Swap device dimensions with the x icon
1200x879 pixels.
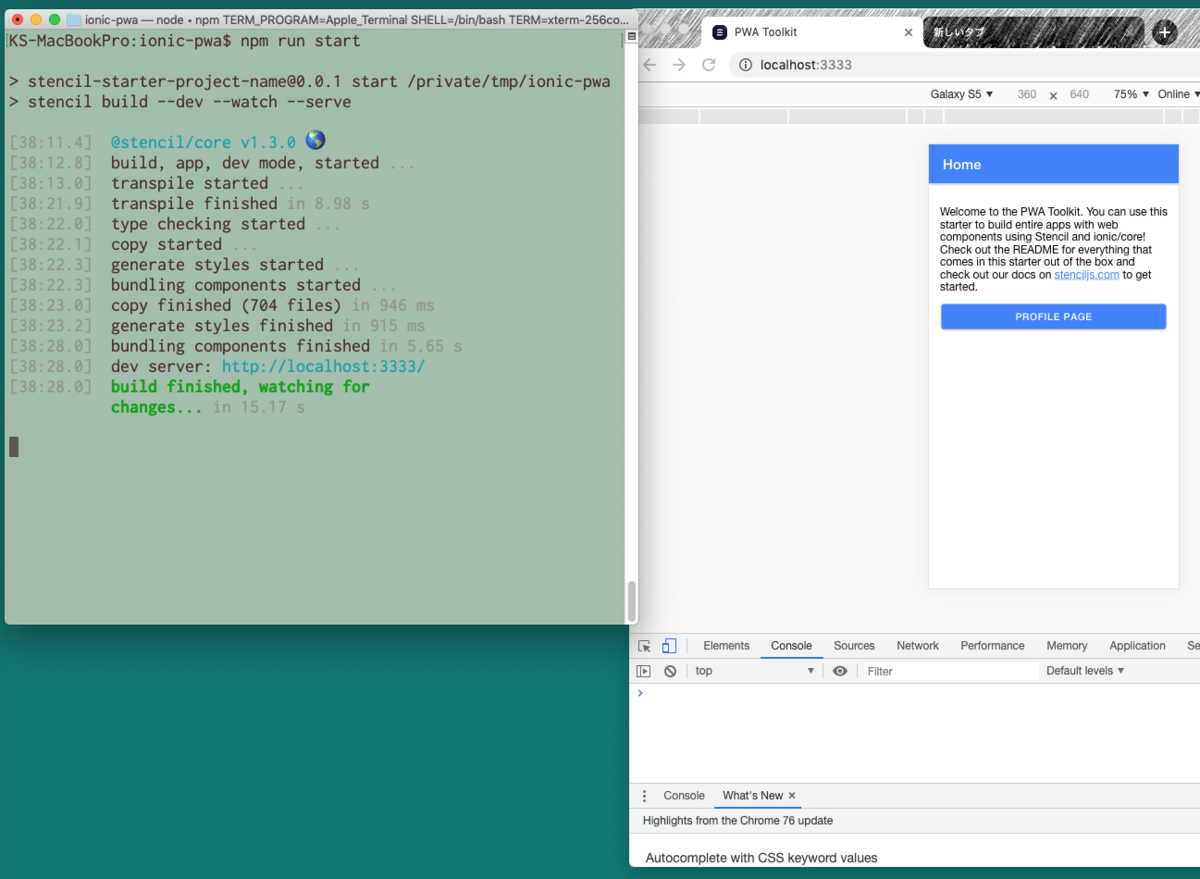pos(1053,95)
